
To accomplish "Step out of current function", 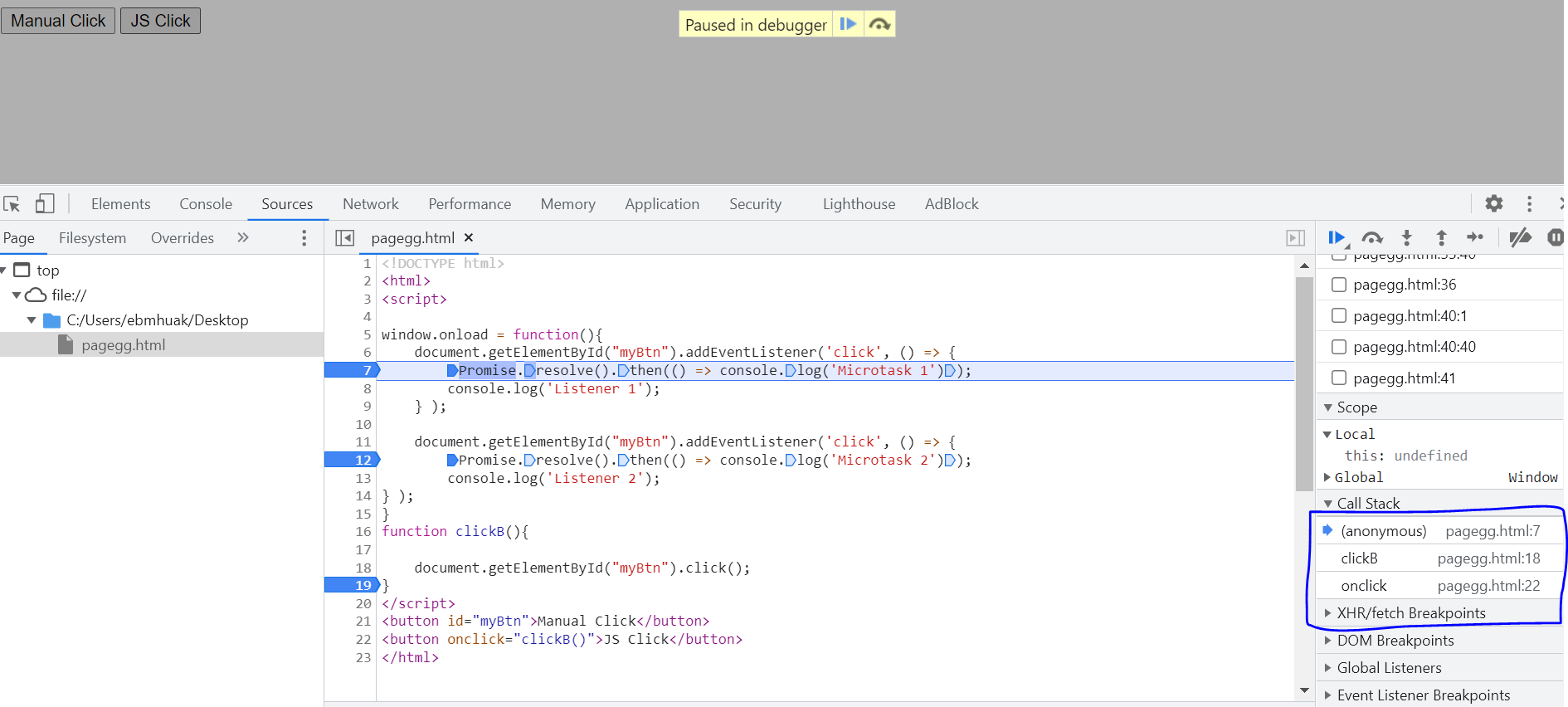I will tap(1442, 238).
